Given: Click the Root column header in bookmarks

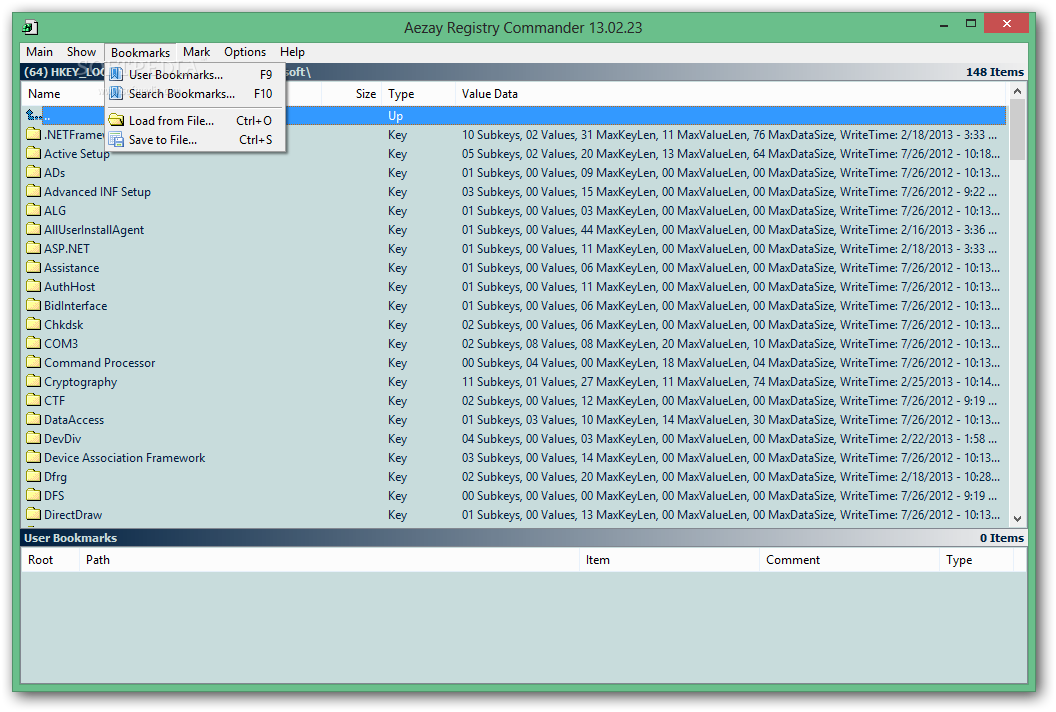Looking at the screenshot, I should [51, 560].
